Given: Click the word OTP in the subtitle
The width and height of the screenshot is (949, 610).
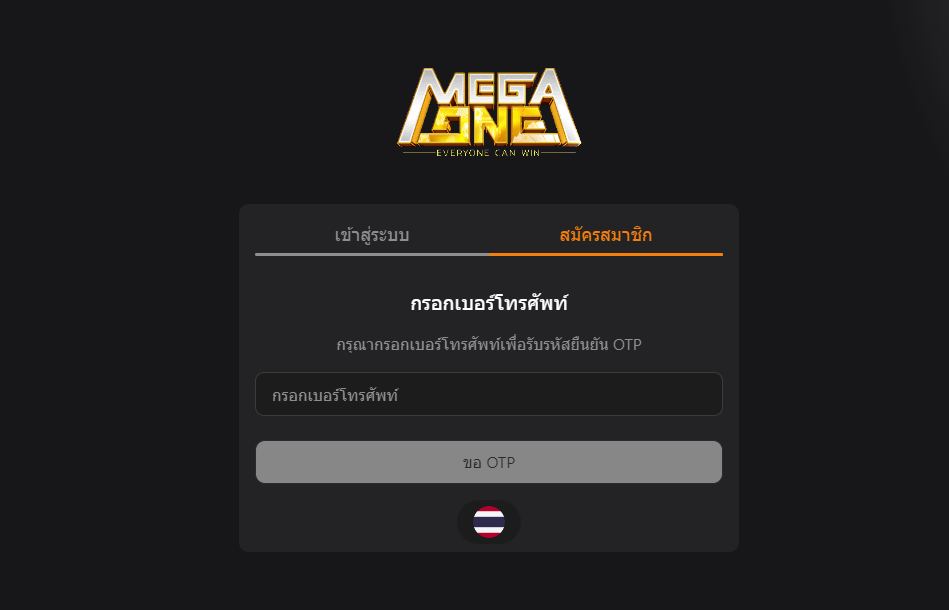Looking at the screenshot, I should click(x=627, y=344).
